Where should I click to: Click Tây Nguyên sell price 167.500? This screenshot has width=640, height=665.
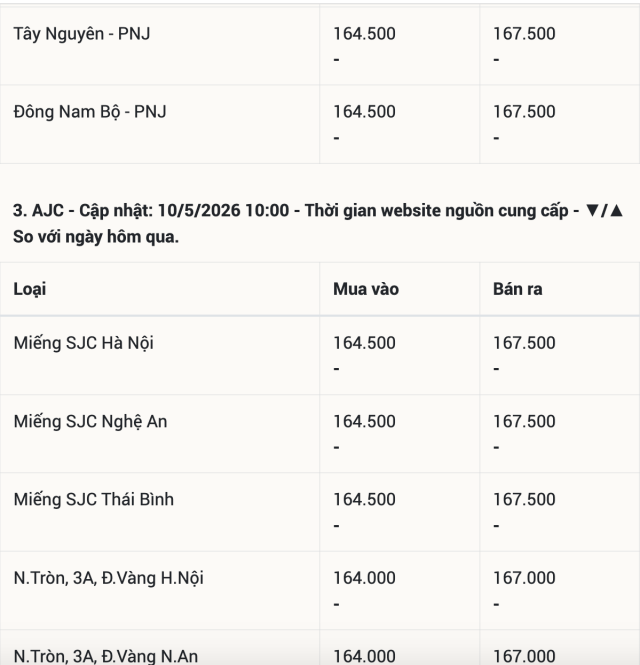pos(524,34)
